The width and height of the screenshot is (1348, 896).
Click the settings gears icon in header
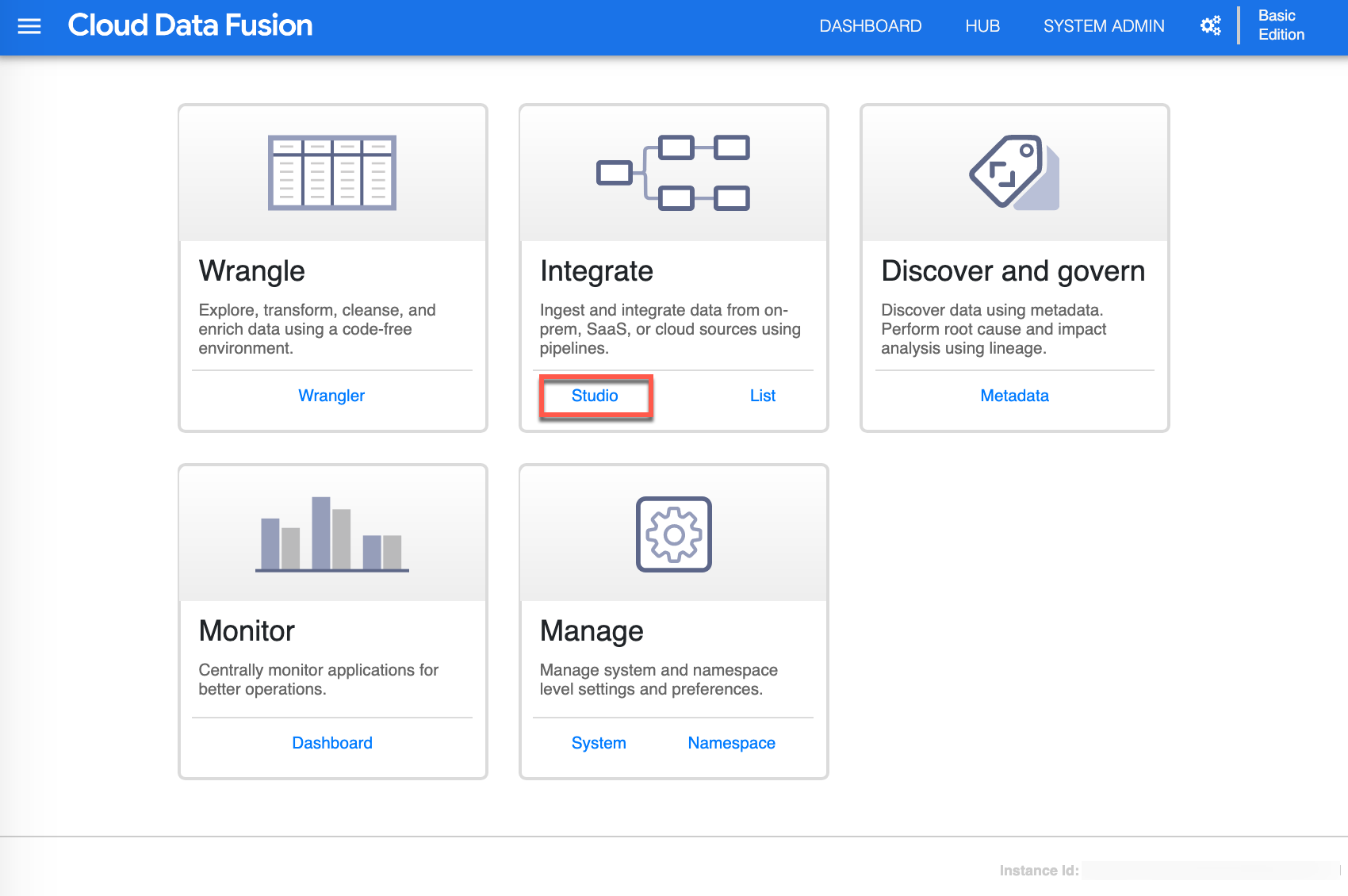click(x=1210, y=26)
